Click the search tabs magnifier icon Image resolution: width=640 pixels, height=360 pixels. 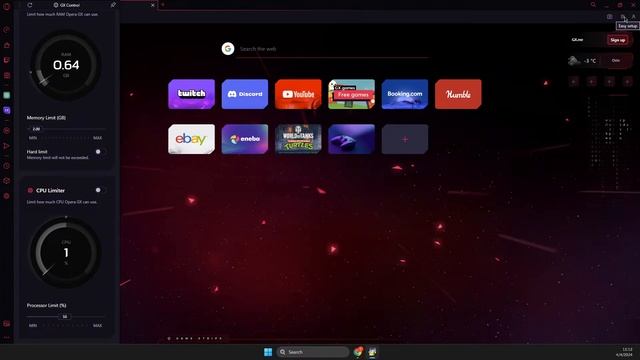point(593,5)
